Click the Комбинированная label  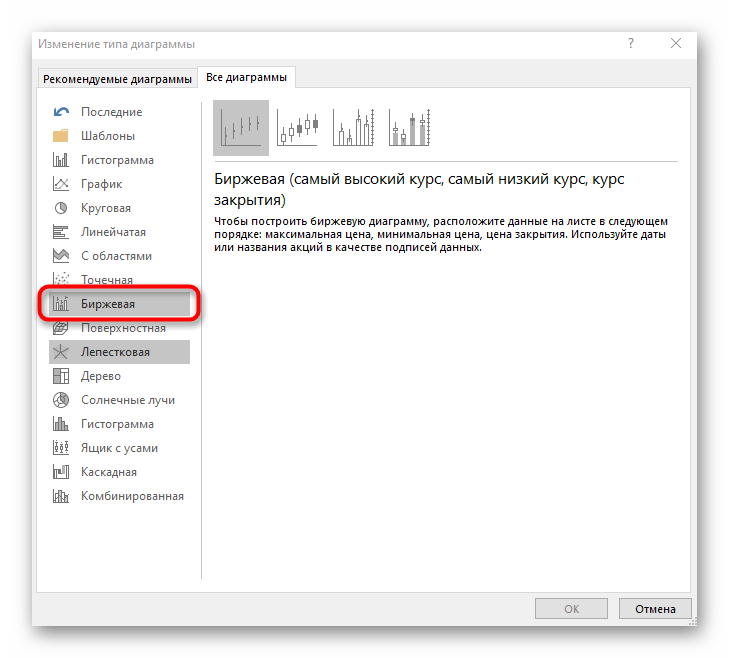[x=133, y=496]
